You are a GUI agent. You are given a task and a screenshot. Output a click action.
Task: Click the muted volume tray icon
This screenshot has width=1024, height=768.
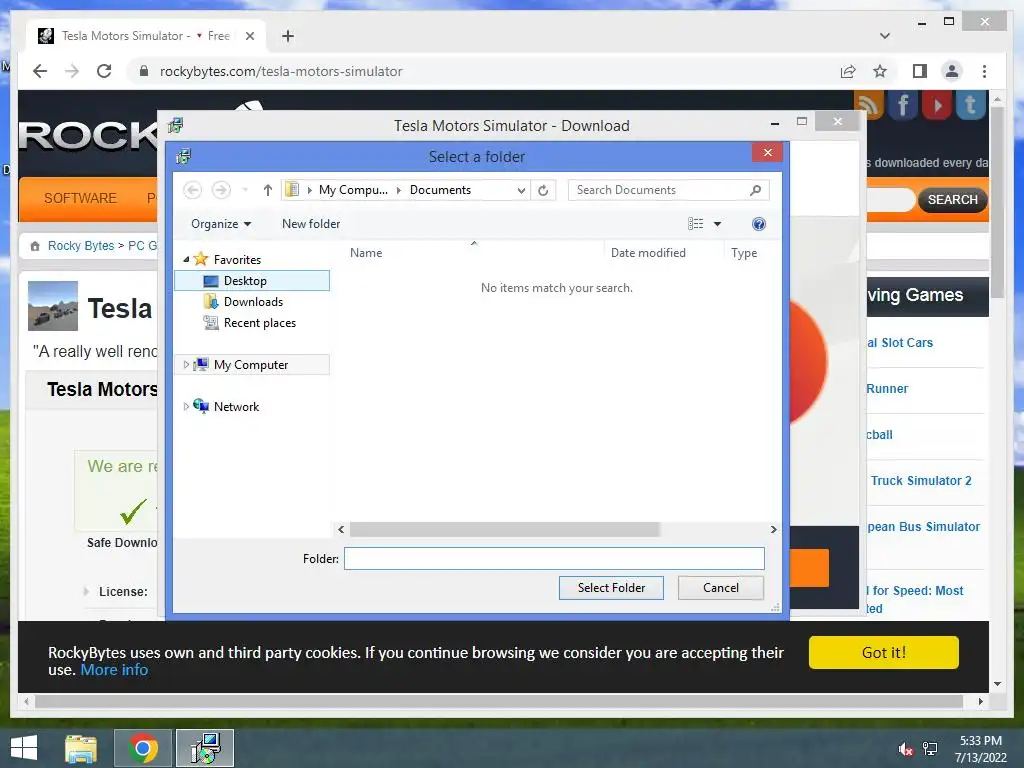905,749
